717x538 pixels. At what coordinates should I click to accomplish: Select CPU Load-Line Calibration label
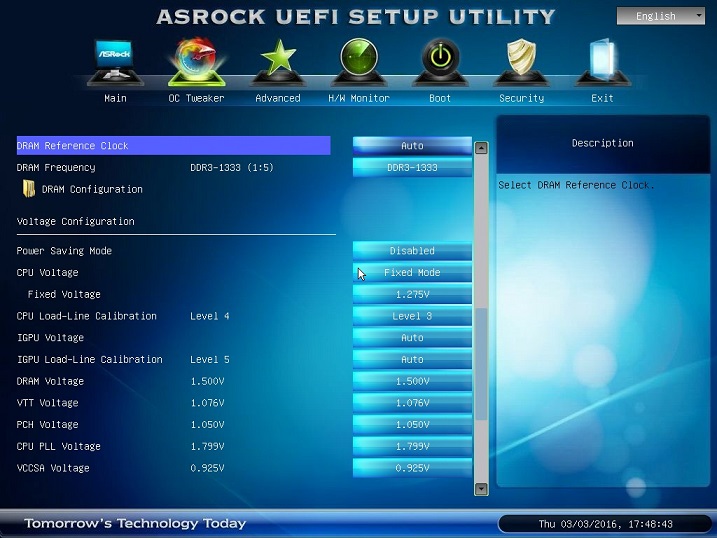pos(86,316)
